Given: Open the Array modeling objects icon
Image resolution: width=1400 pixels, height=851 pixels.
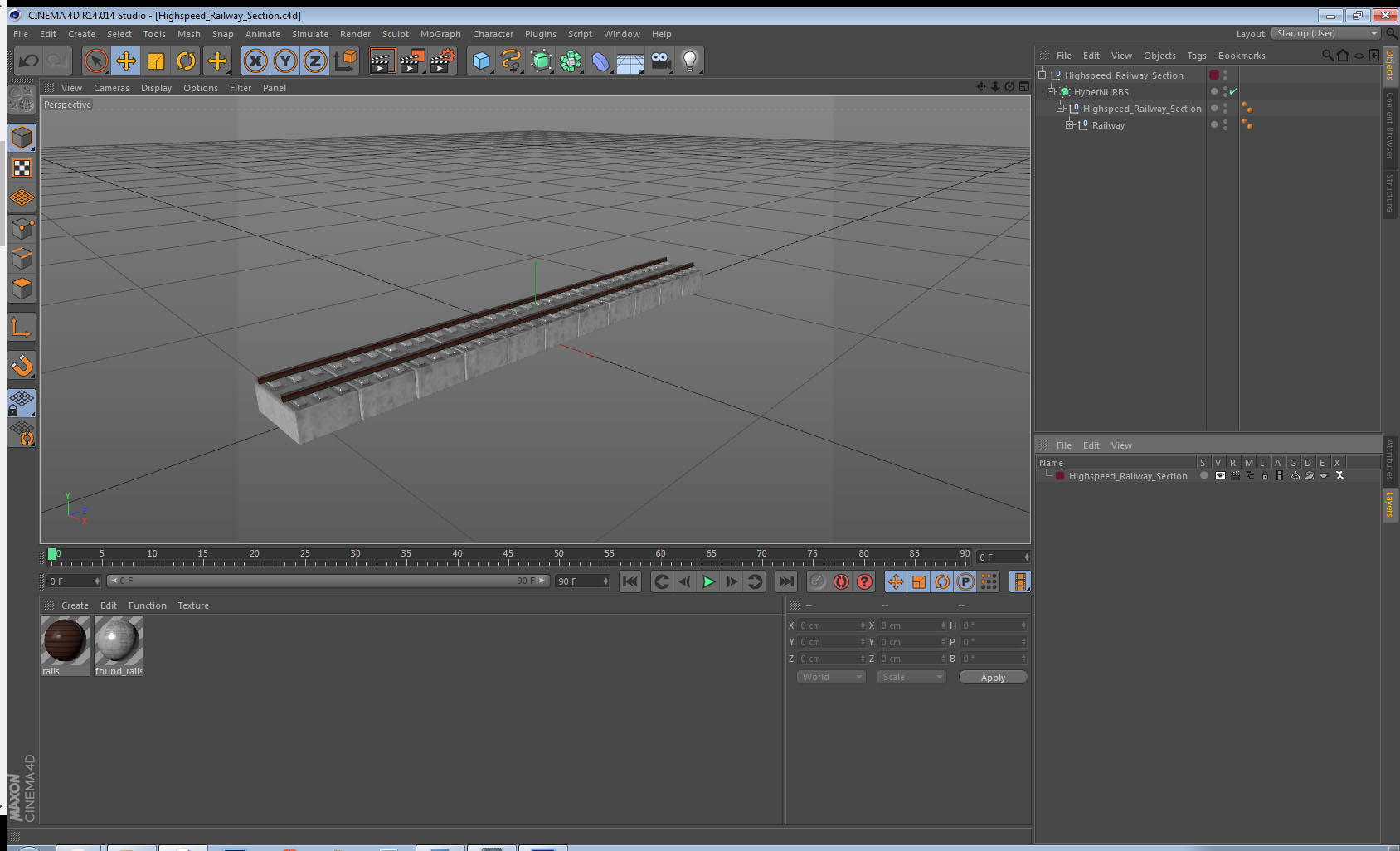Looking at the screenshot, I should click(x=571, y=61).
